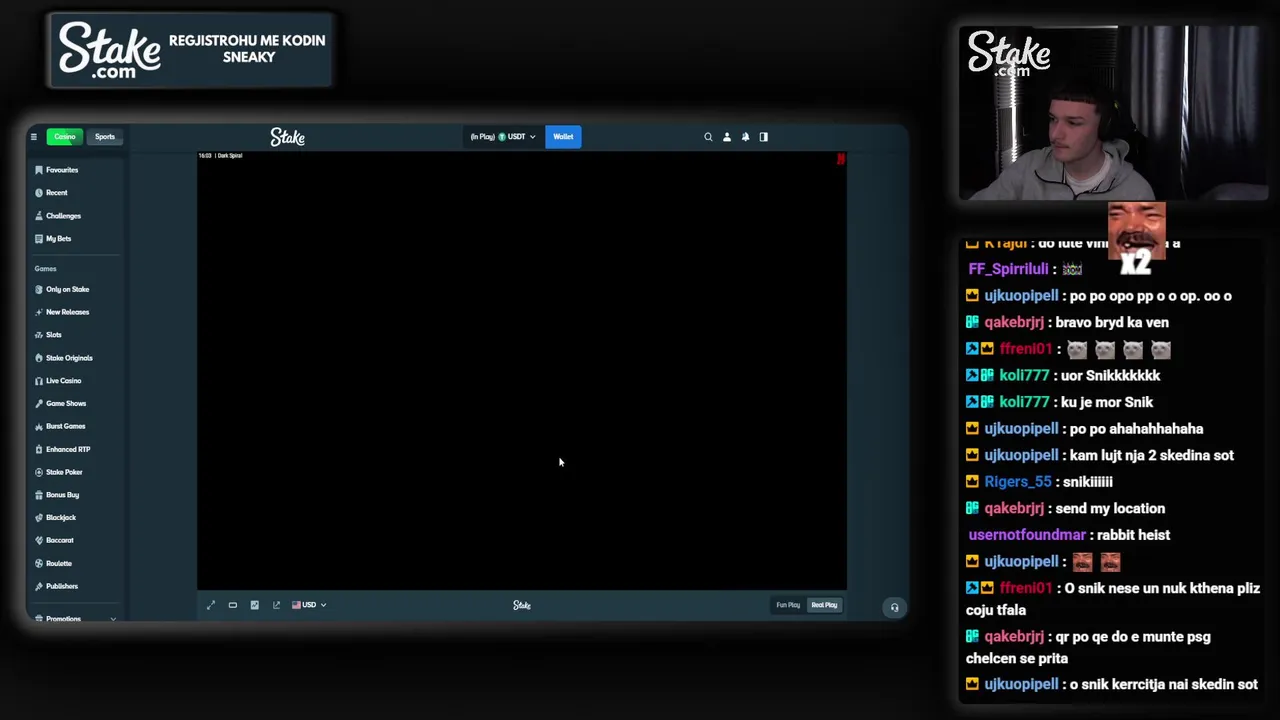Select Stake Poker category
This screenshot has height=720, width=1280.
(x=75, y=472)
